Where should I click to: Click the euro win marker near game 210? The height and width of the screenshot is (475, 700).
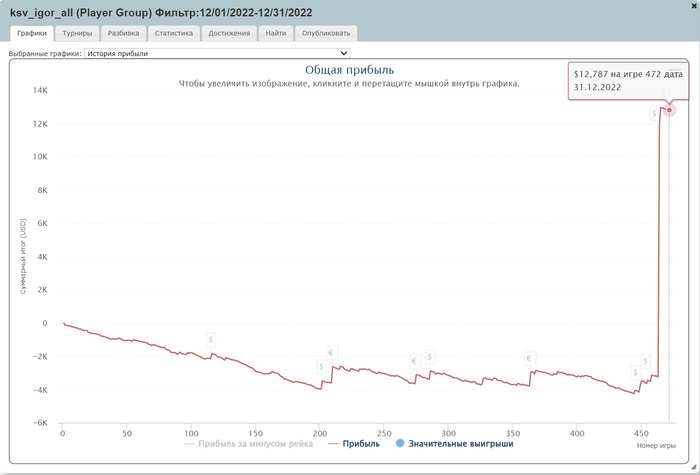coord(332,353)
